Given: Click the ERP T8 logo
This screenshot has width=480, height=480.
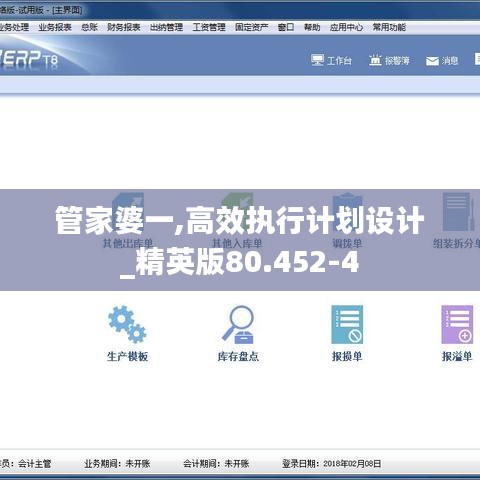Looking at the screenshot, I should point(29,59).
